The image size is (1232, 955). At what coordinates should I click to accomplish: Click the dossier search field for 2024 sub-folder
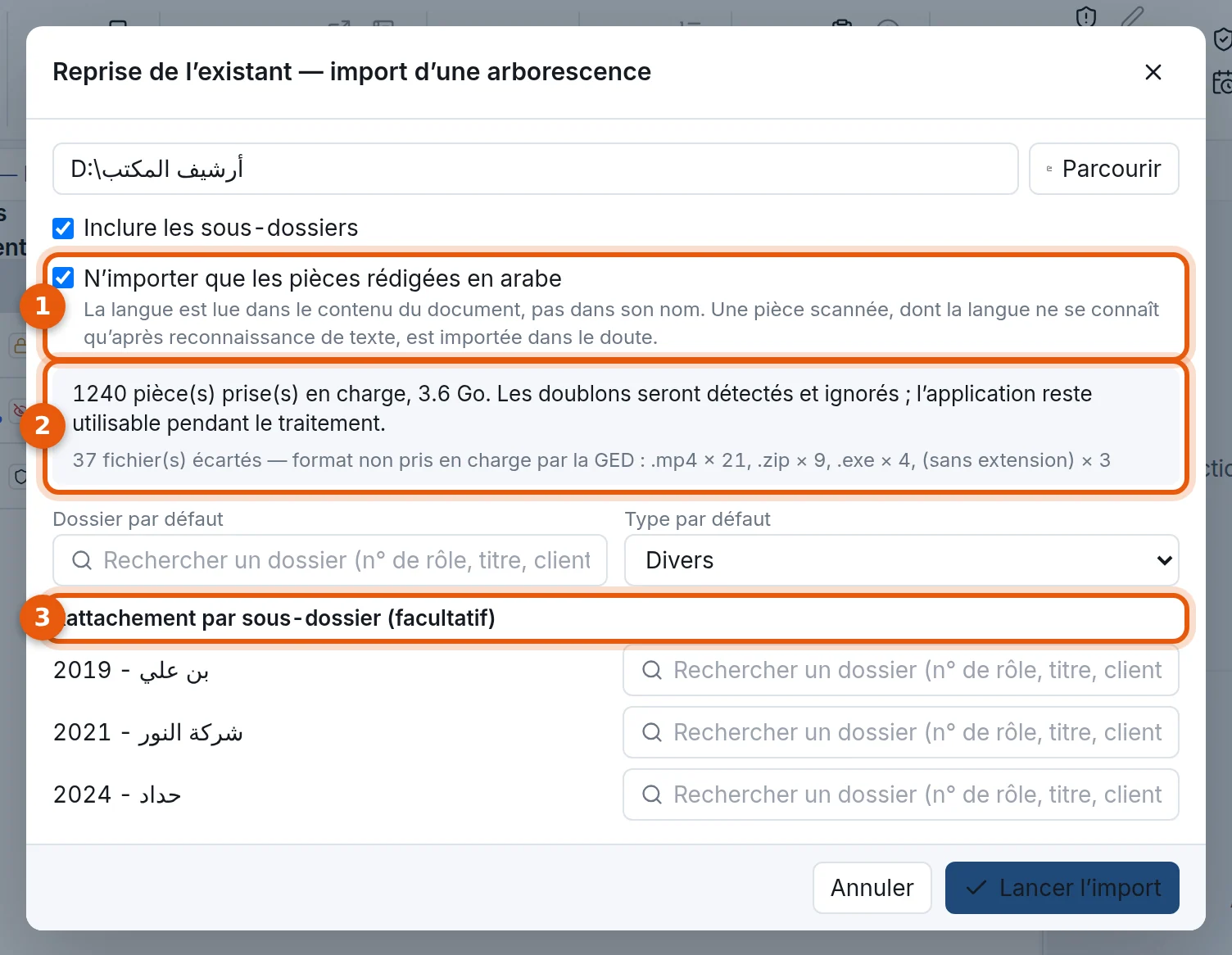pos(900,794)
